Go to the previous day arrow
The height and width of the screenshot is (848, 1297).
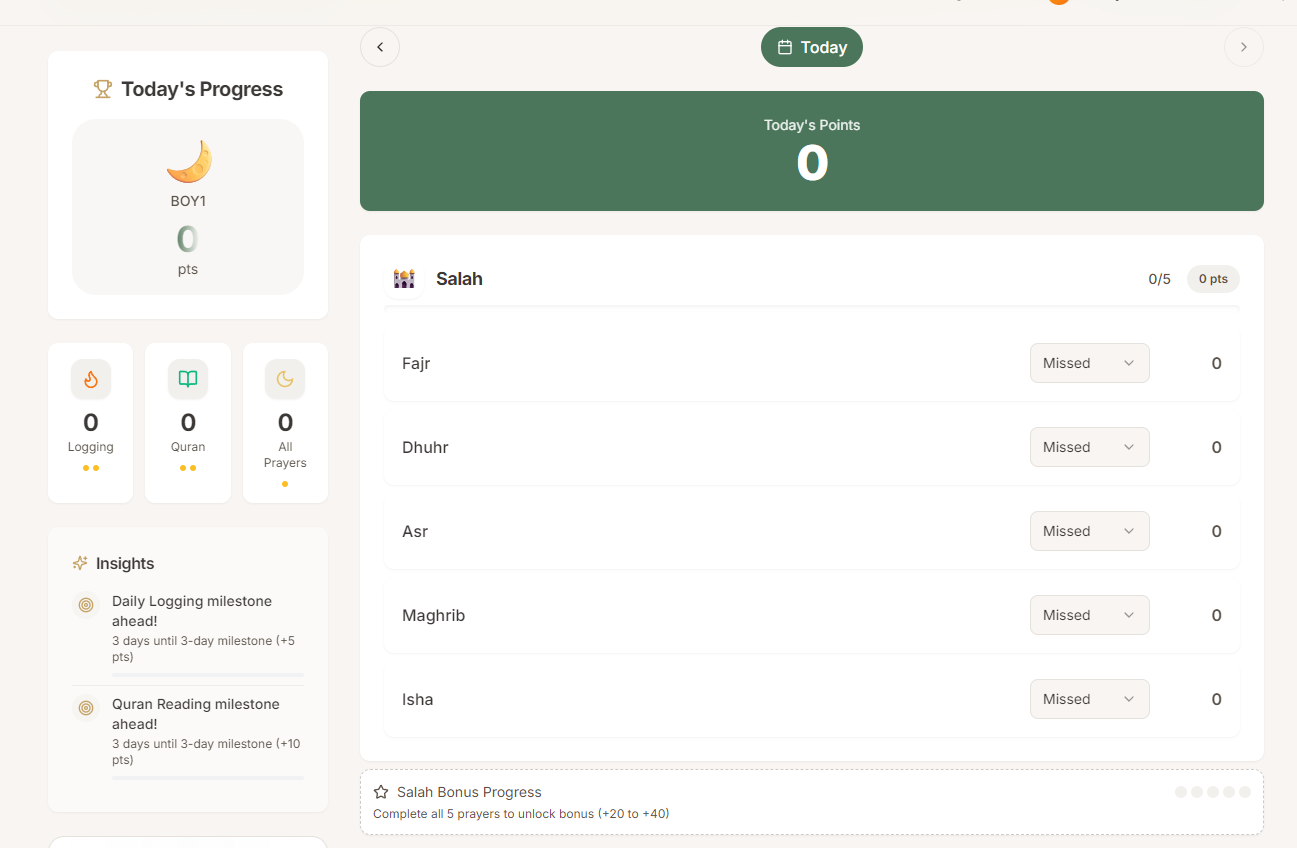pyautogui.click(x=380, y=47)
